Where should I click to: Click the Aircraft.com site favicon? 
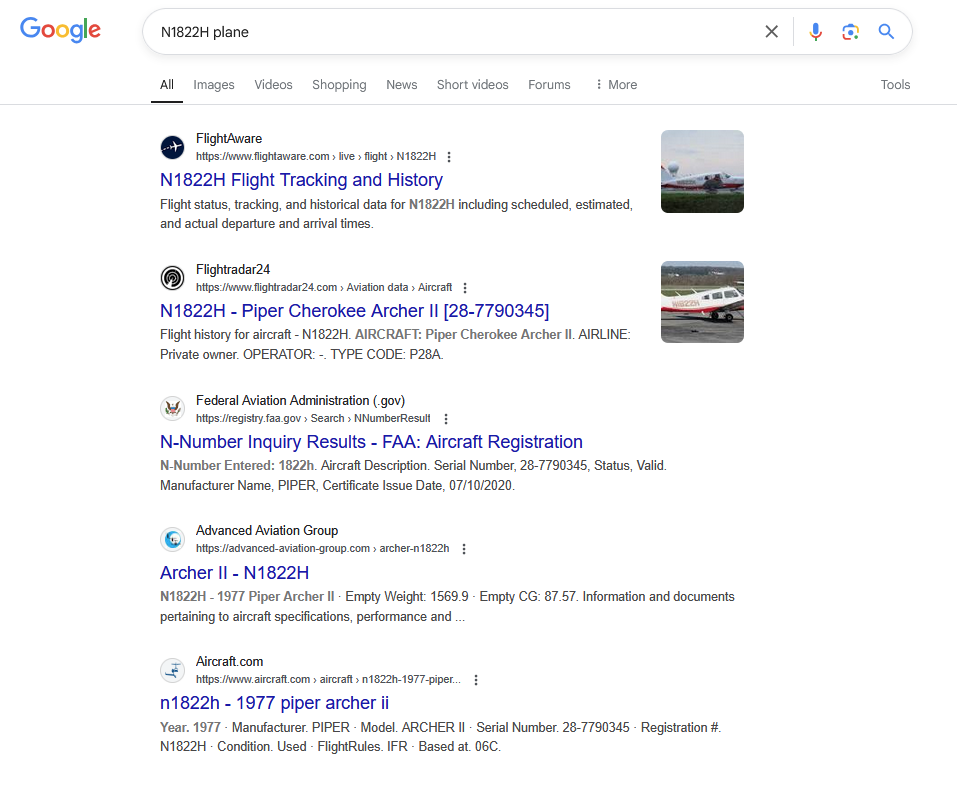pyautogui.click(x=173, y=670)
